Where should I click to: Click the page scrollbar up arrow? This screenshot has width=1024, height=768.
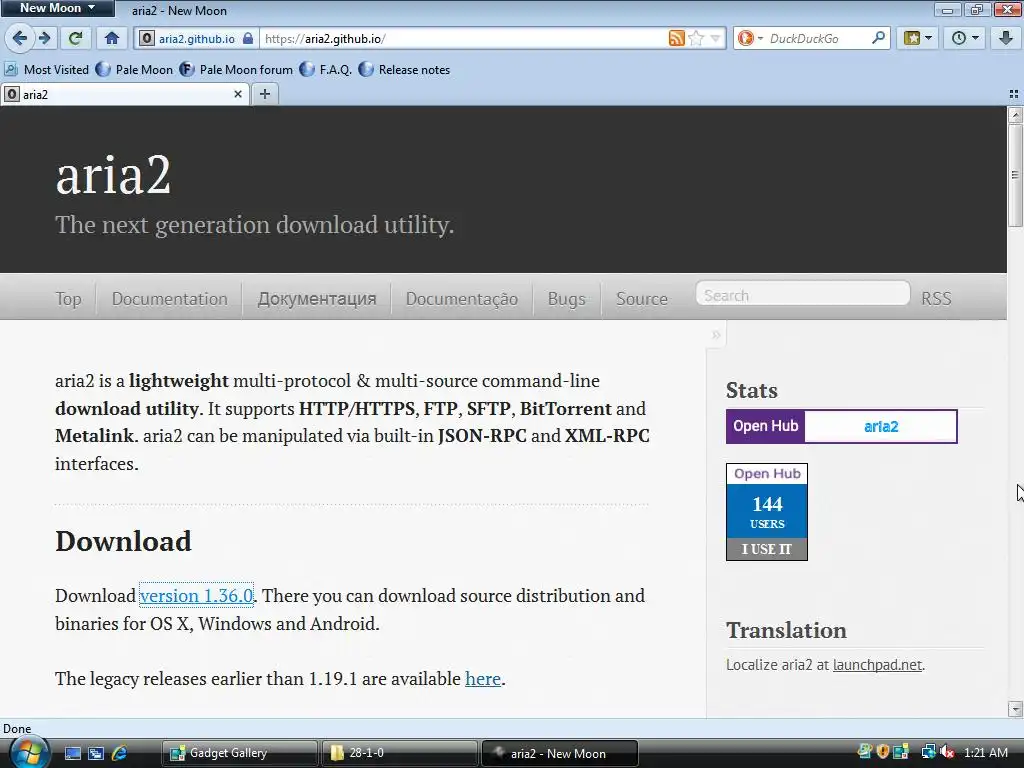pos(1015,115)
